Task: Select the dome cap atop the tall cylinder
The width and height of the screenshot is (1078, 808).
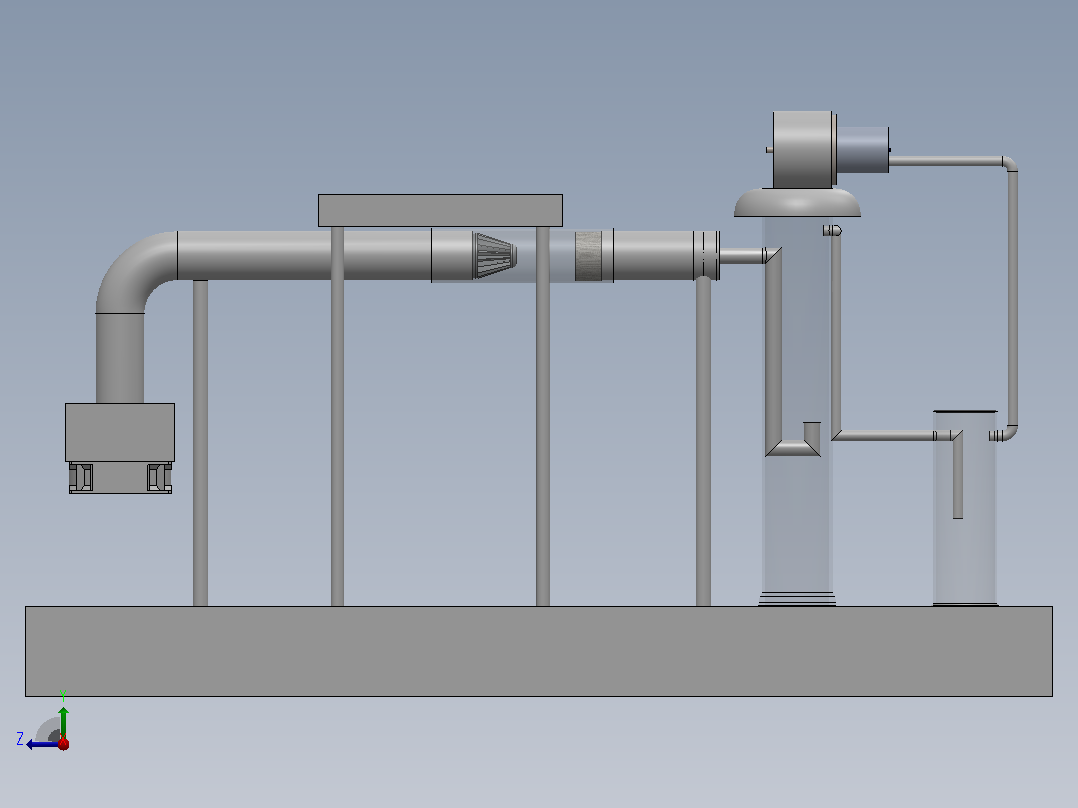Action: point(798,203)
